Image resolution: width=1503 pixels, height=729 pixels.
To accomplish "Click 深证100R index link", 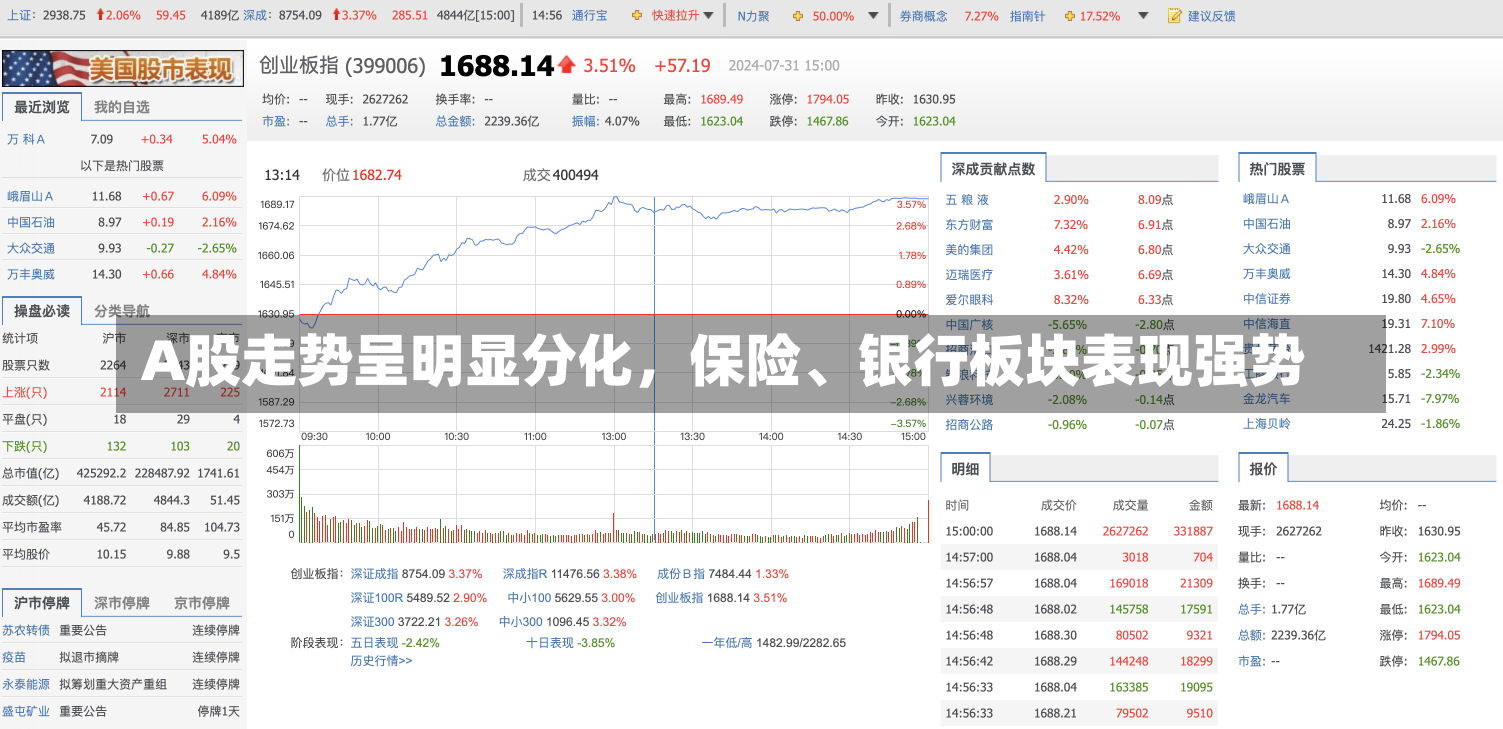I will (376, 598).
